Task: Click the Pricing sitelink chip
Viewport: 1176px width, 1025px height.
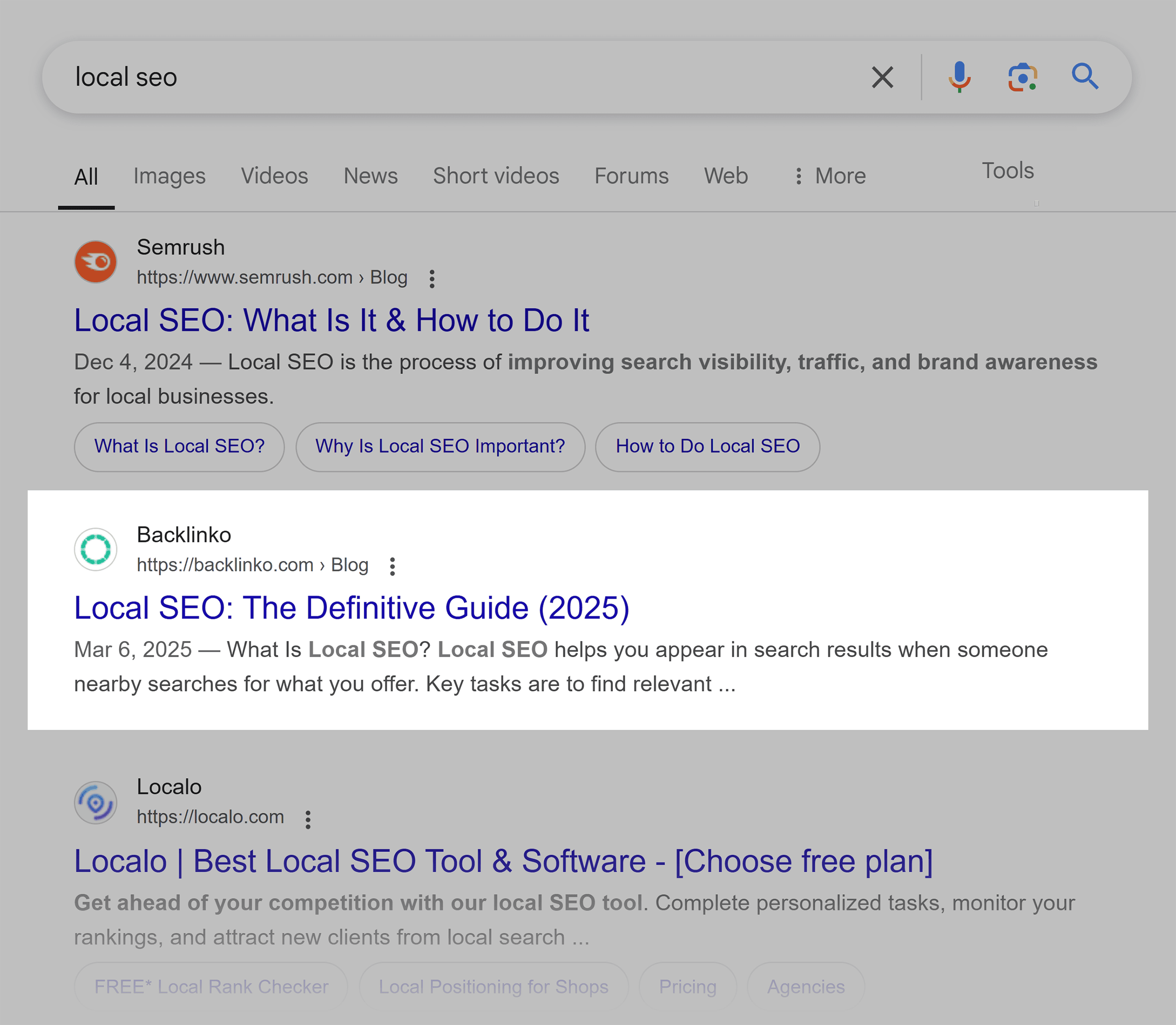Action: coord(688,987)
